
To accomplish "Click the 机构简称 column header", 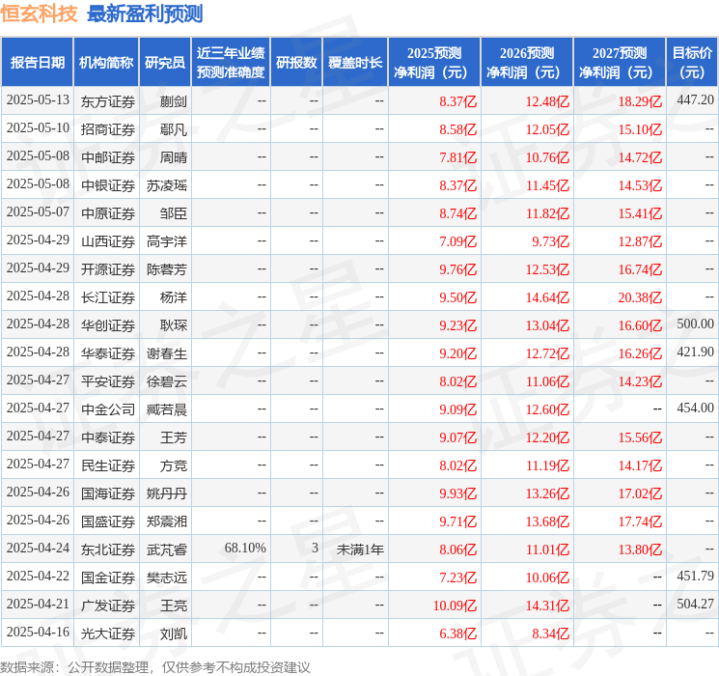I will click(106, 62).
